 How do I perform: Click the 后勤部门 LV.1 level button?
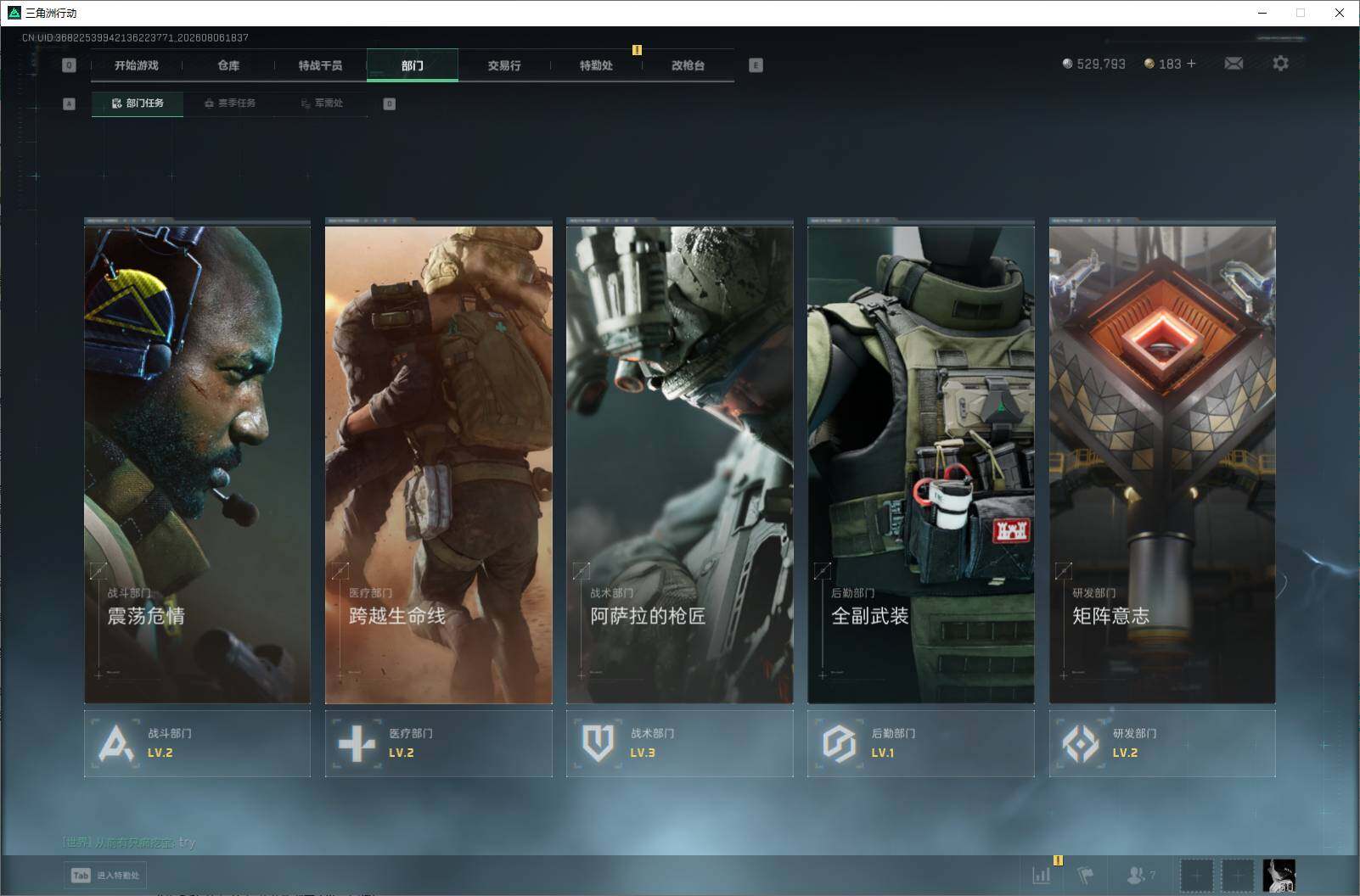click(920, 743)
